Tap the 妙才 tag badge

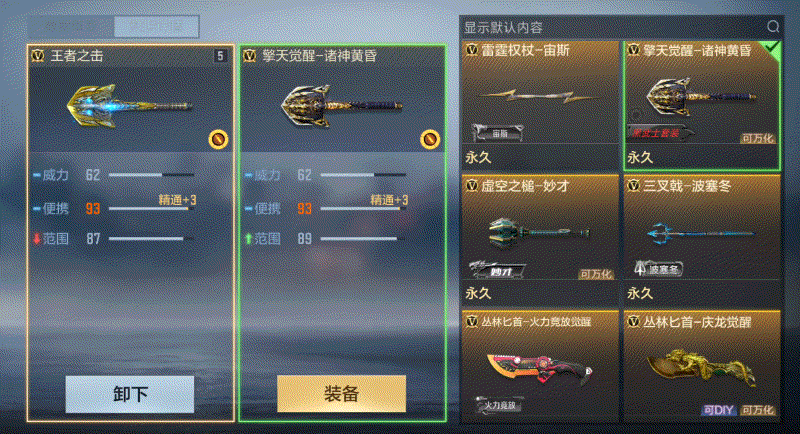tap(498, 270)
